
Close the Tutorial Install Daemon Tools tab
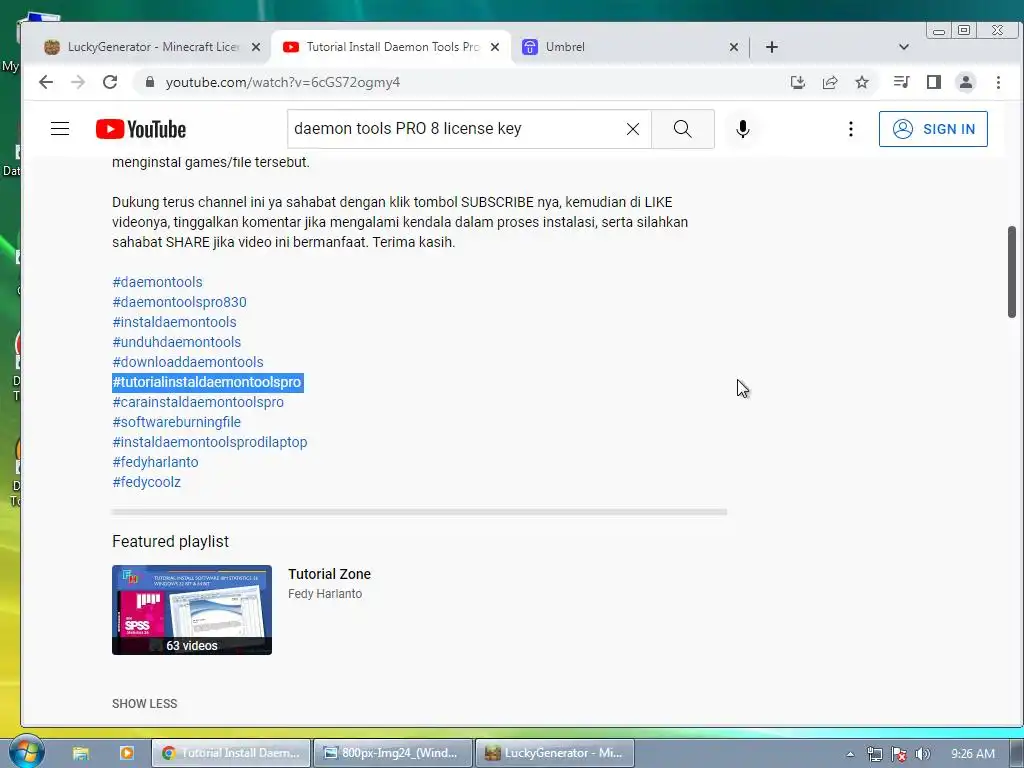[x=495, y=47]
